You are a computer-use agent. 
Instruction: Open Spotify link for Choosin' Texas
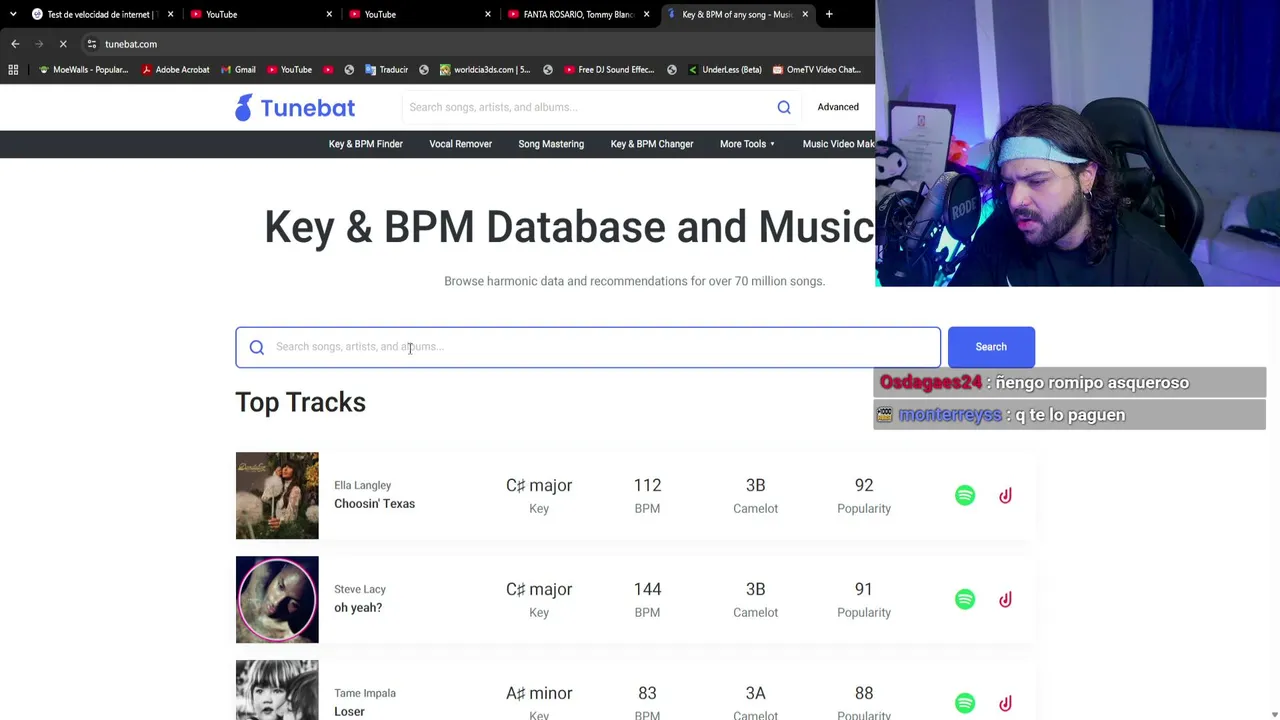pyautogui.click(x=965, y=496)
